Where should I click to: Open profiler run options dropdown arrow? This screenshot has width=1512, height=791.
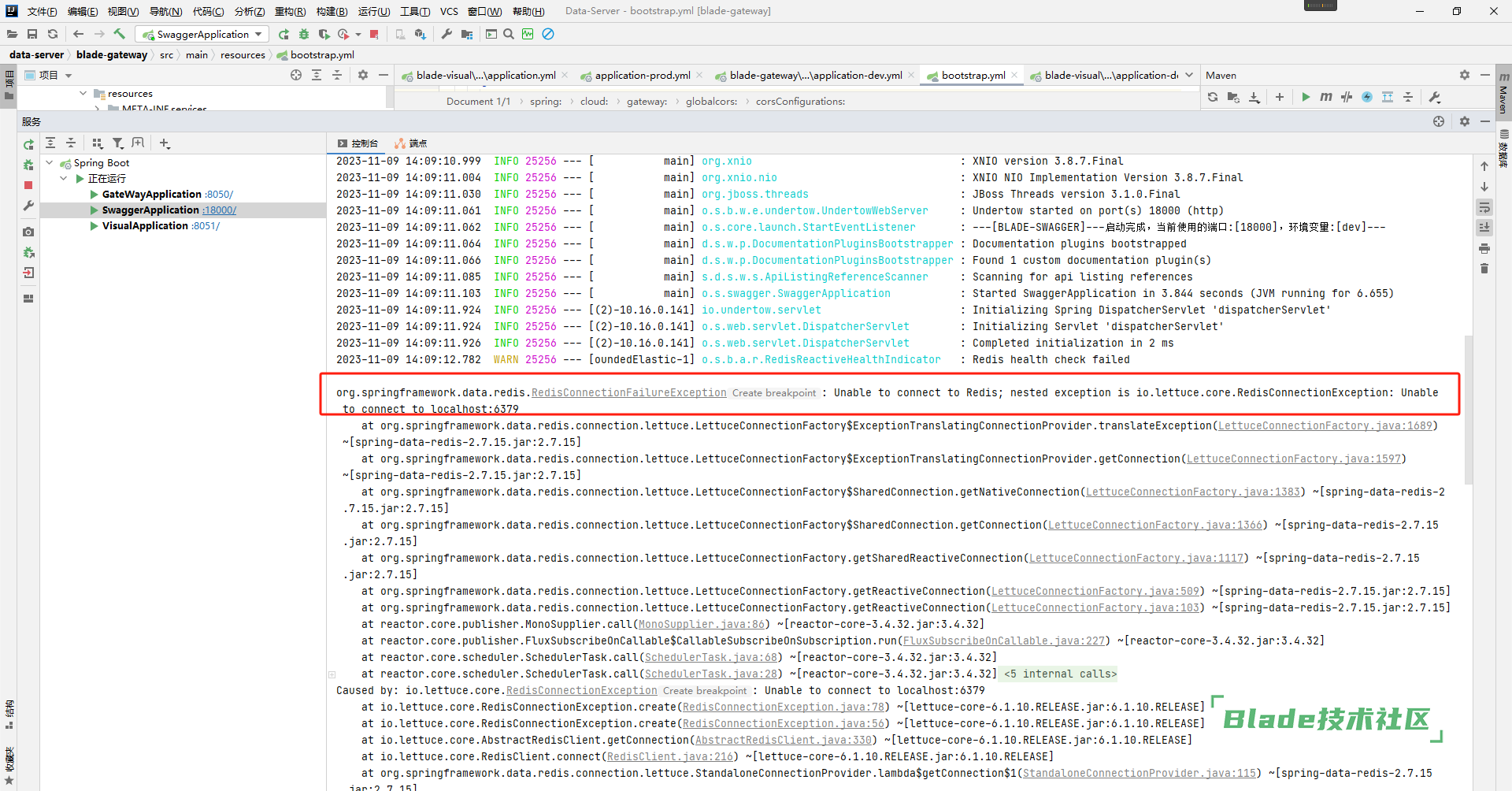(x=358, y=35)
